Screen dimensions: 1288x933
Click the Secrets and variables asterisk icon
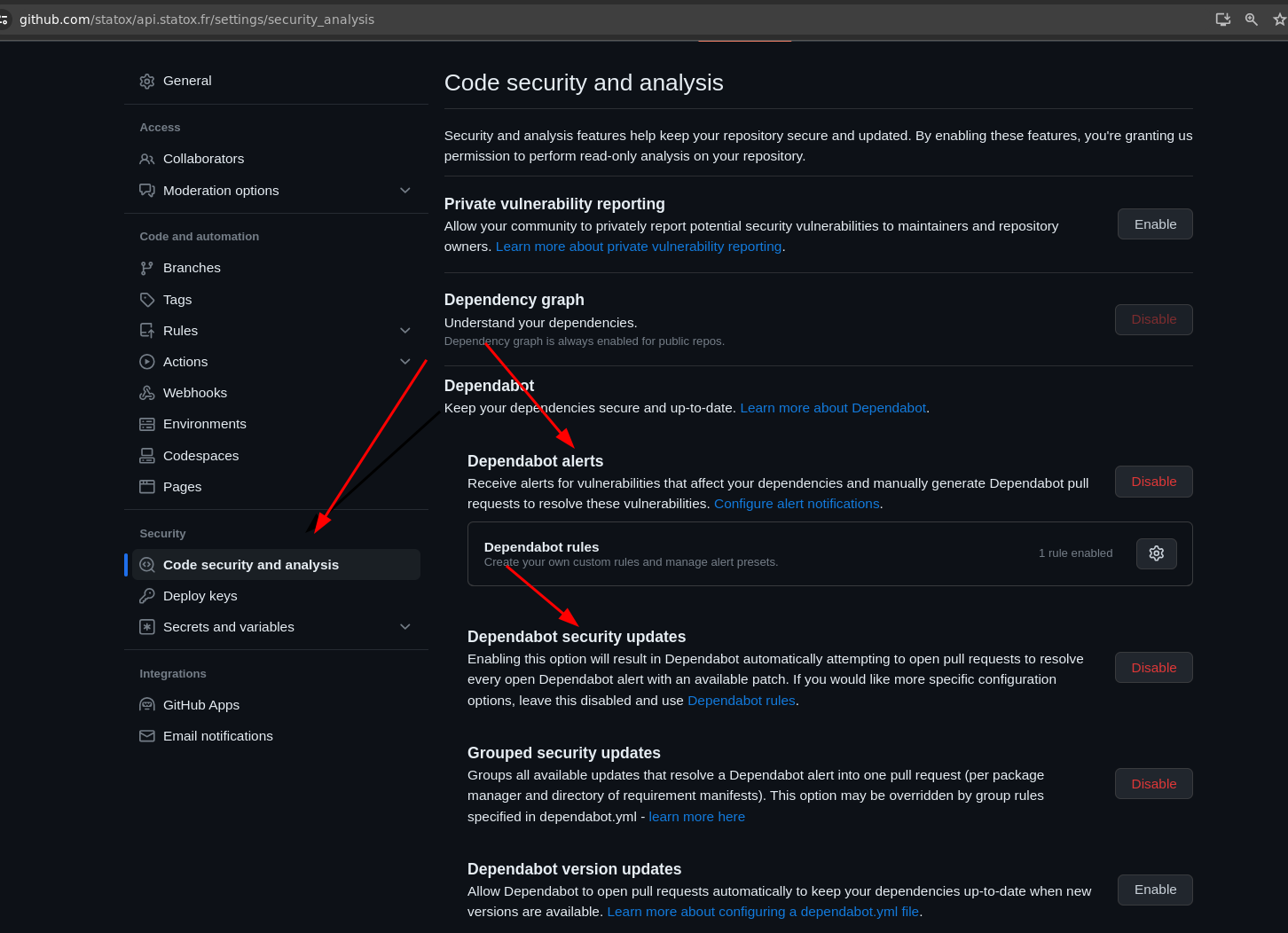tap(147, 627)
